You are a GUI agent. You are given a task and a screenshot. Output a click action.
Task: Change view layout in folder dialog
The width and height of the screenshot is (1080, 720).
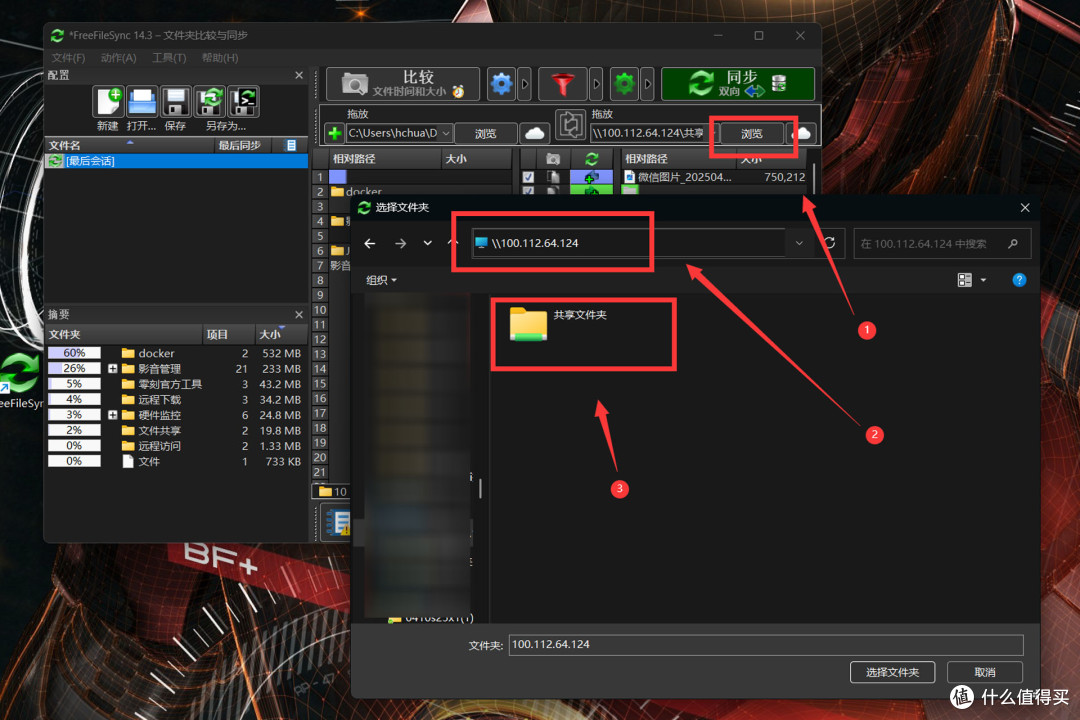point(964,280)
